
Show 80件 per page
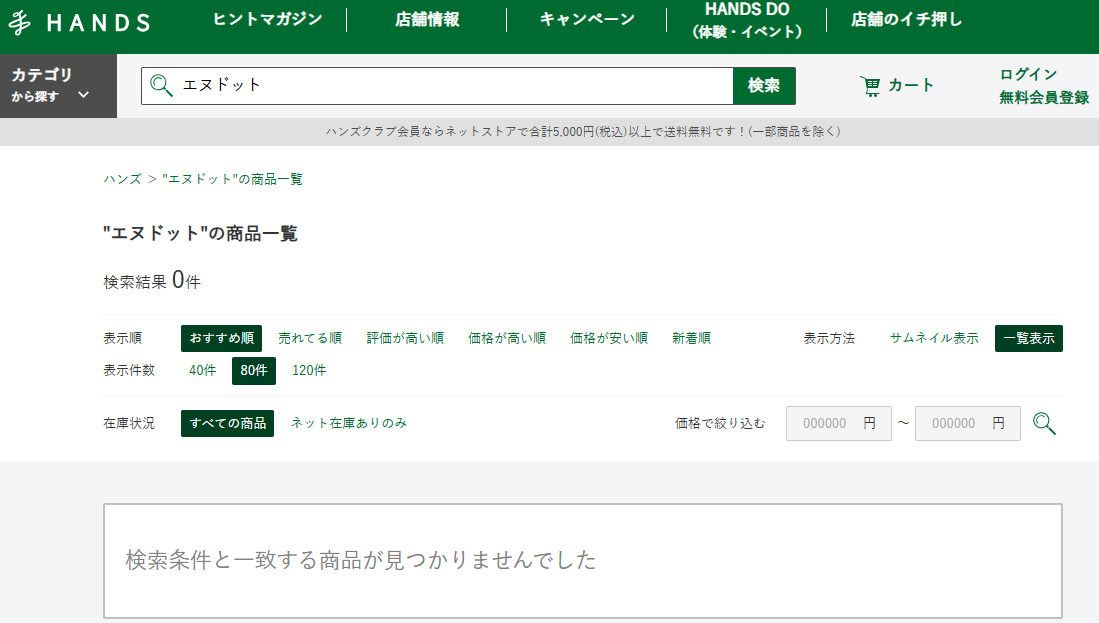254,371
